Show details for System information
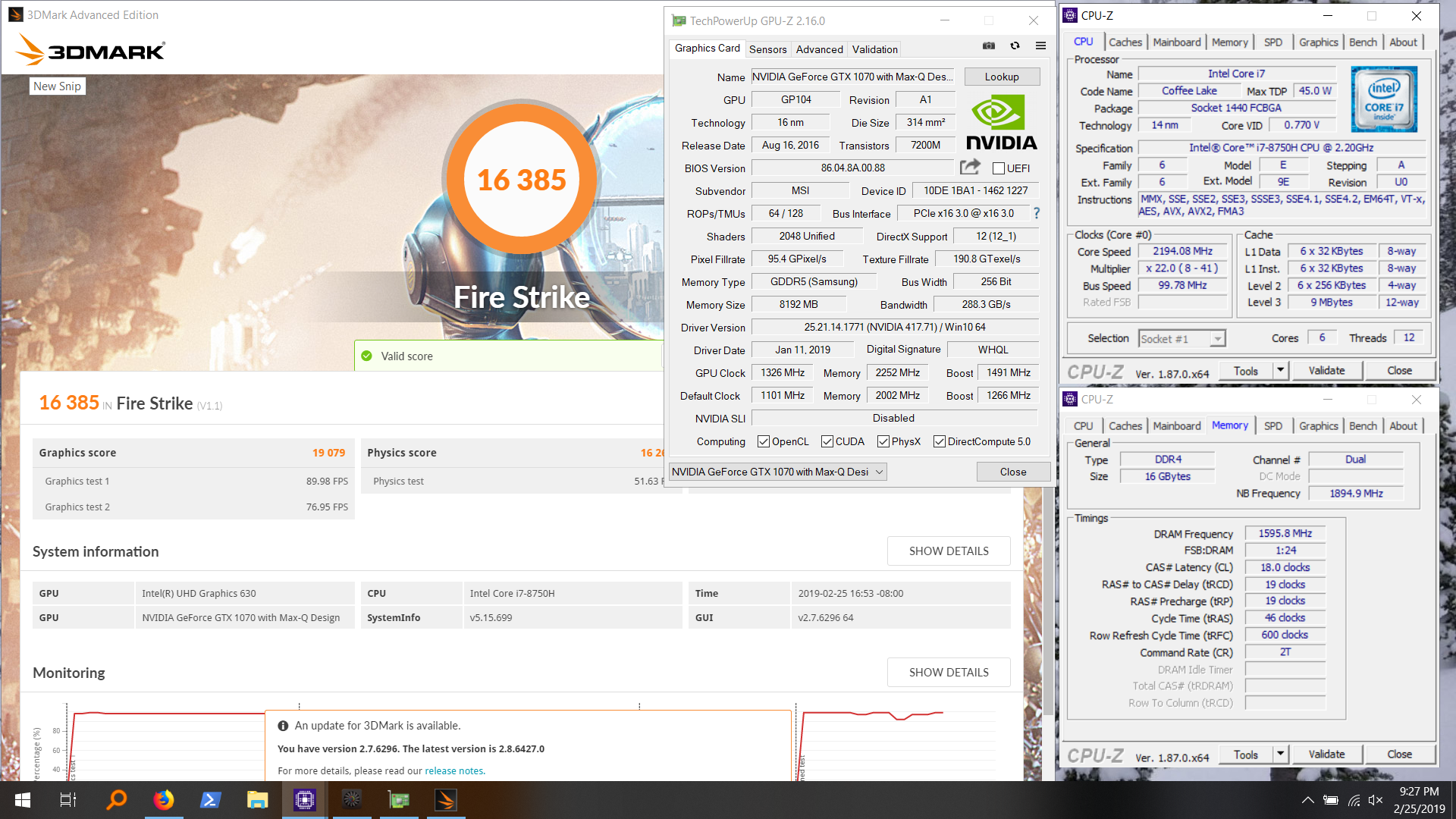Image resolution: width=1456 pixels, height=819 pixels. 949,551
